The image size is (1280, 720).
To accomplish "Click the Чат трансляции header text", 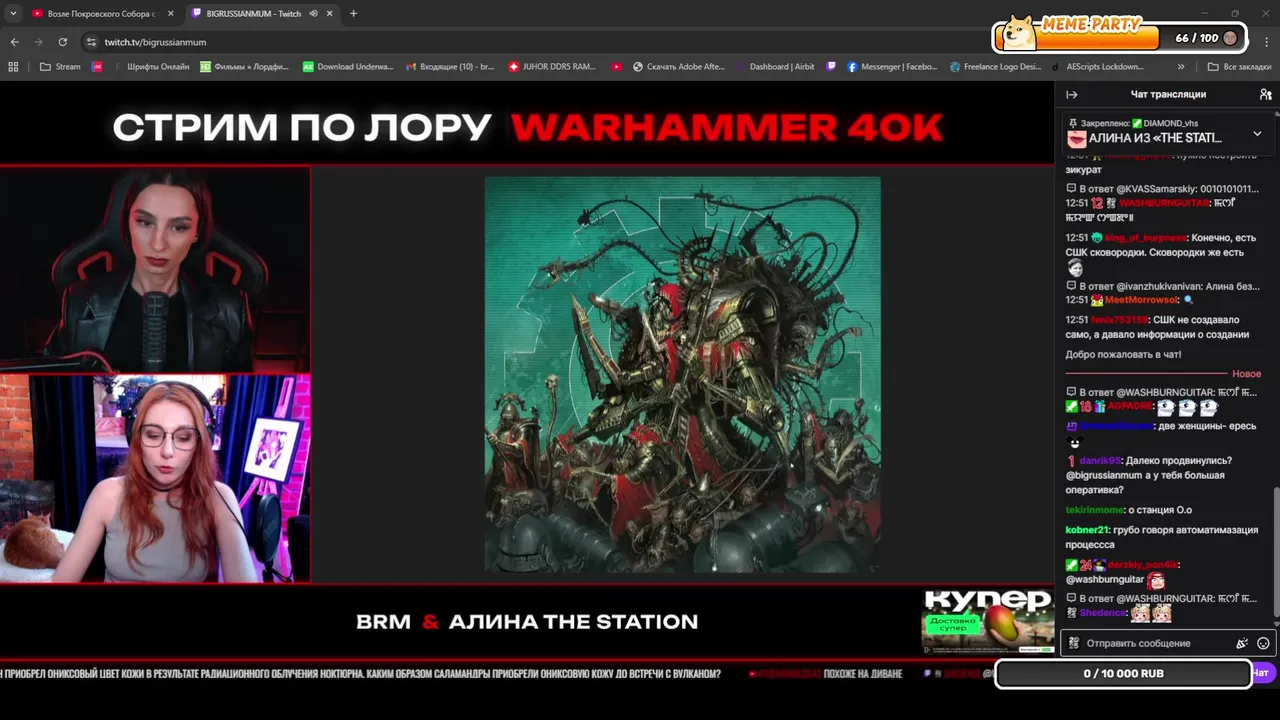I will tap(1168, 94).
